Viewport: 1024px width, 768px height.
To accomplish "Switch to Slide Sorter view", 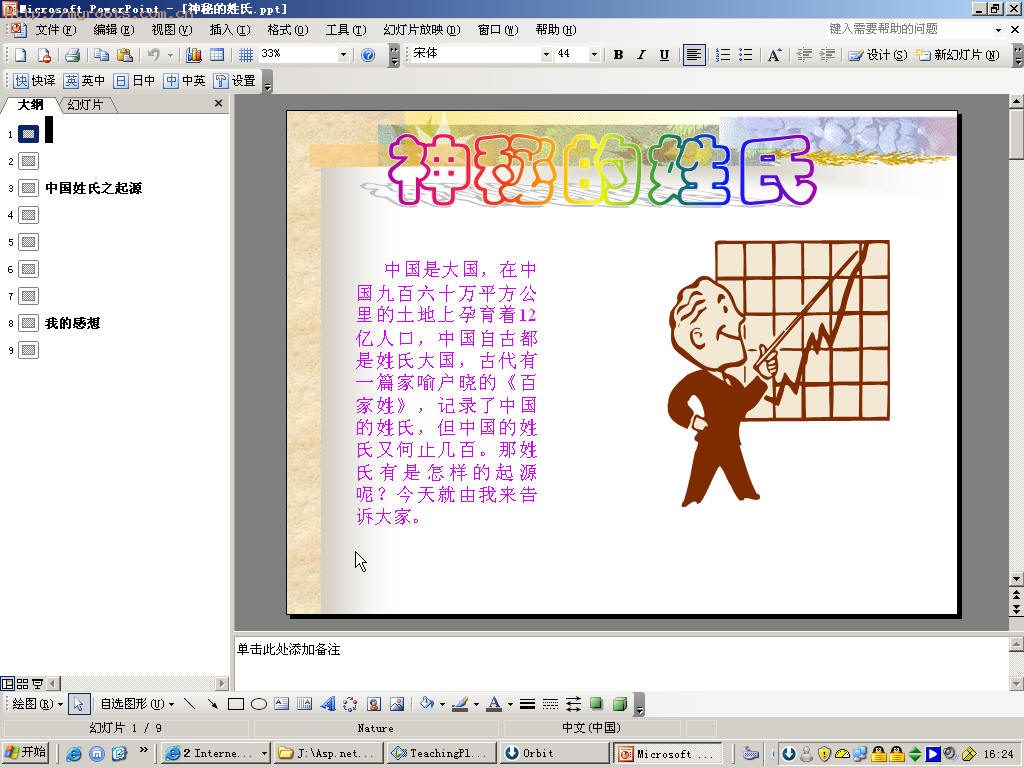I will pyautogui.click(x=22, y=684).
